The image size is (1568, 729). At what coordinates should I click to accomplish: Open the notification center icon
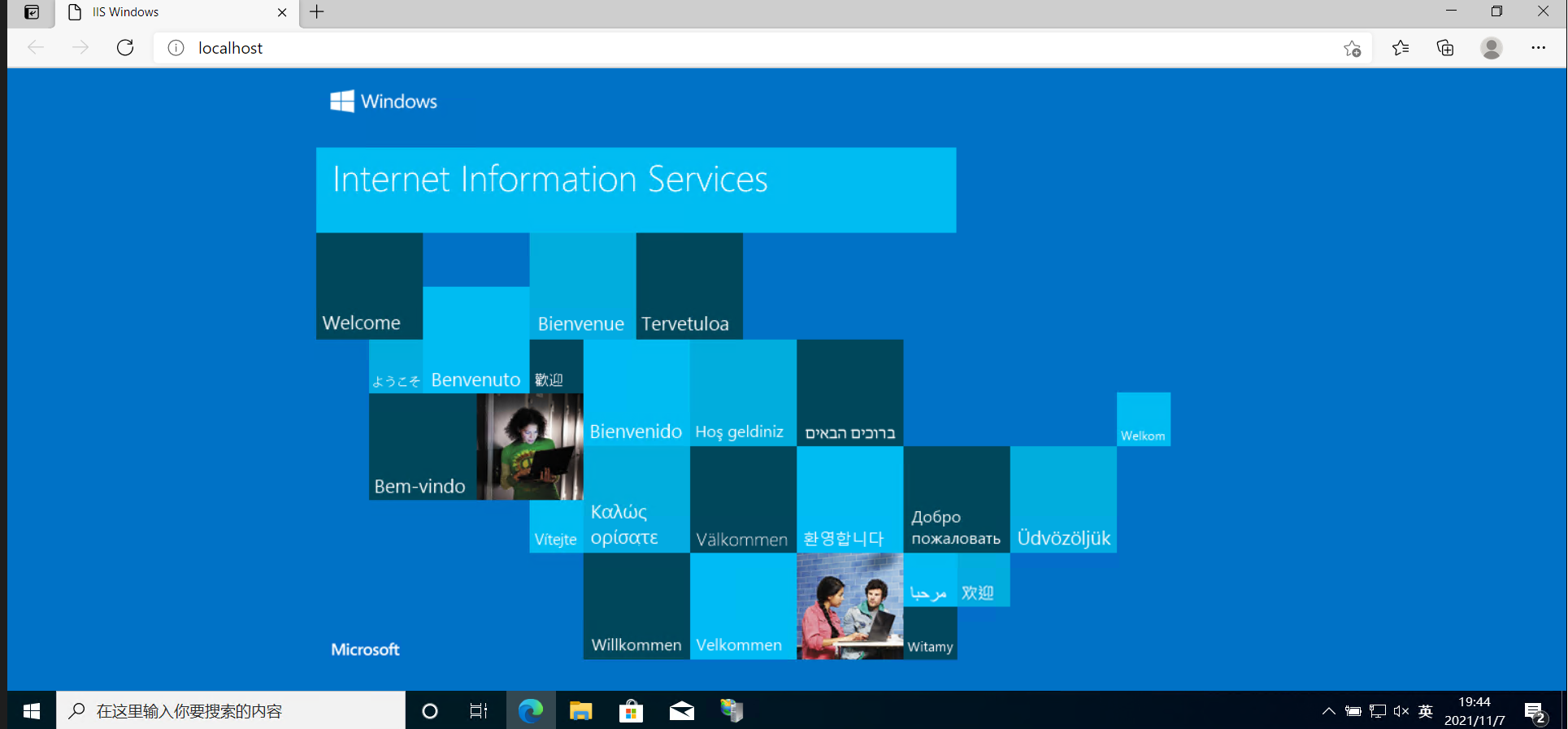1535,713
